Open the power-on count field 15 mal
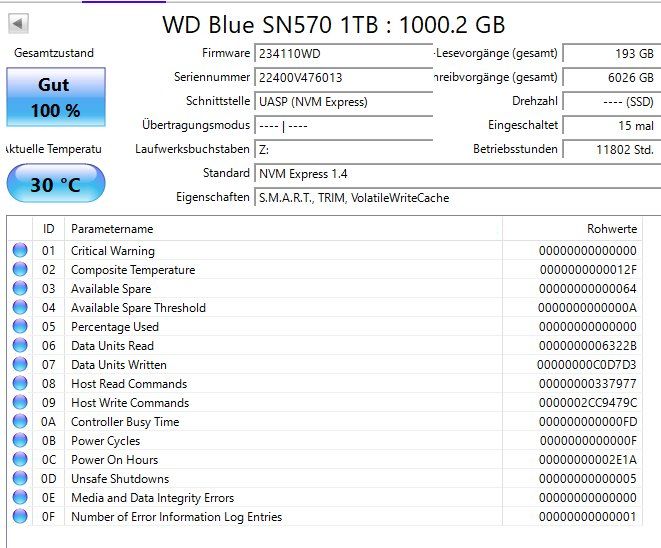Viewport: 661px width, 548px height. click(x=612, y=126)
